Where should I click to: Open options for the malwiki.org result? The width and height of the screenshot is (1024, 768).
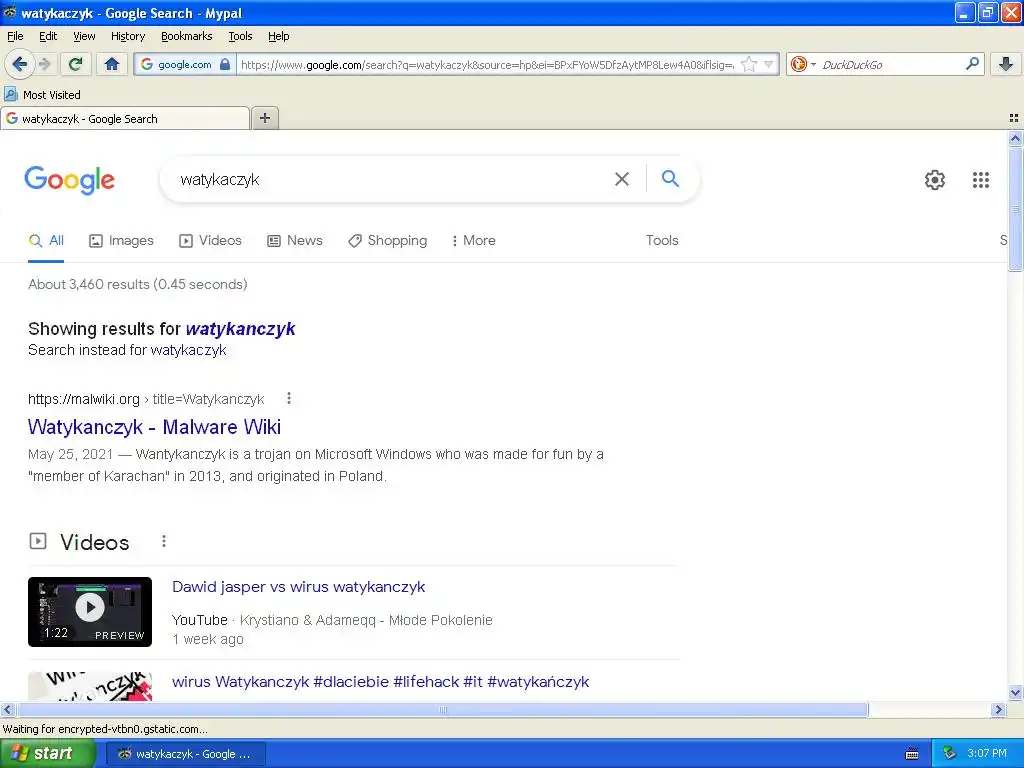point(289,398)
